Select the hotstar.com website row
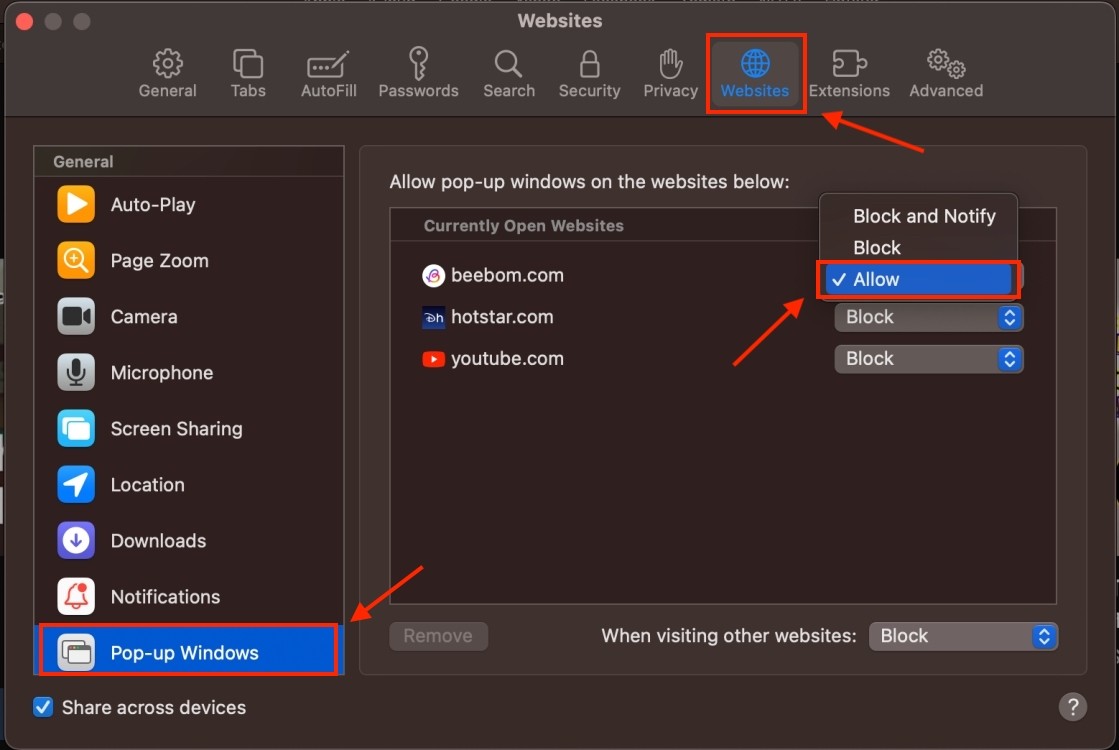 723,317
